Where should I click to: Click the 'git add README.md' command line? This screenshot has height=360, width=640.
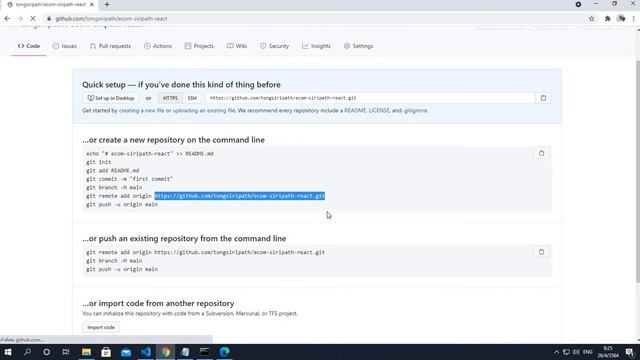tap(113, 171)
